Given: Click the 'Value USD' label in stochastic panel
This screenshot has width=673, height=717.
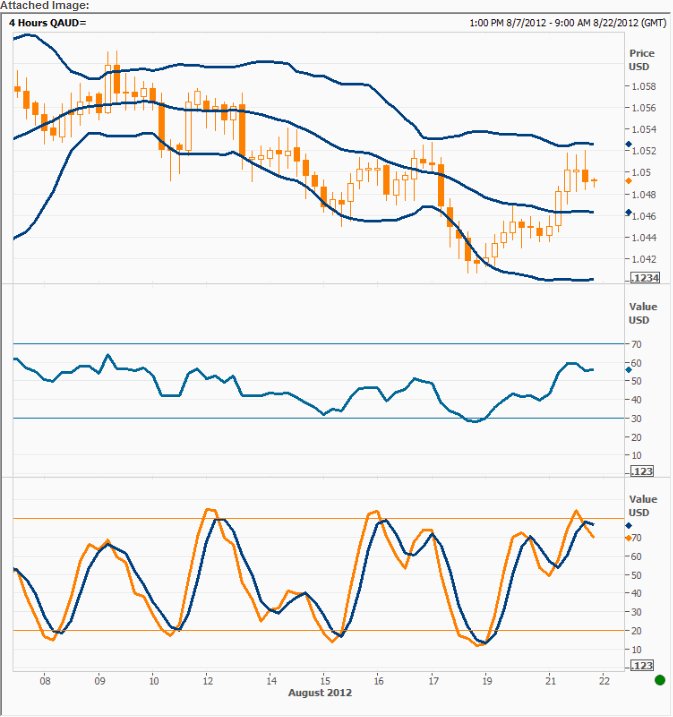Looking at the screenshot, I should coord(643,506).
